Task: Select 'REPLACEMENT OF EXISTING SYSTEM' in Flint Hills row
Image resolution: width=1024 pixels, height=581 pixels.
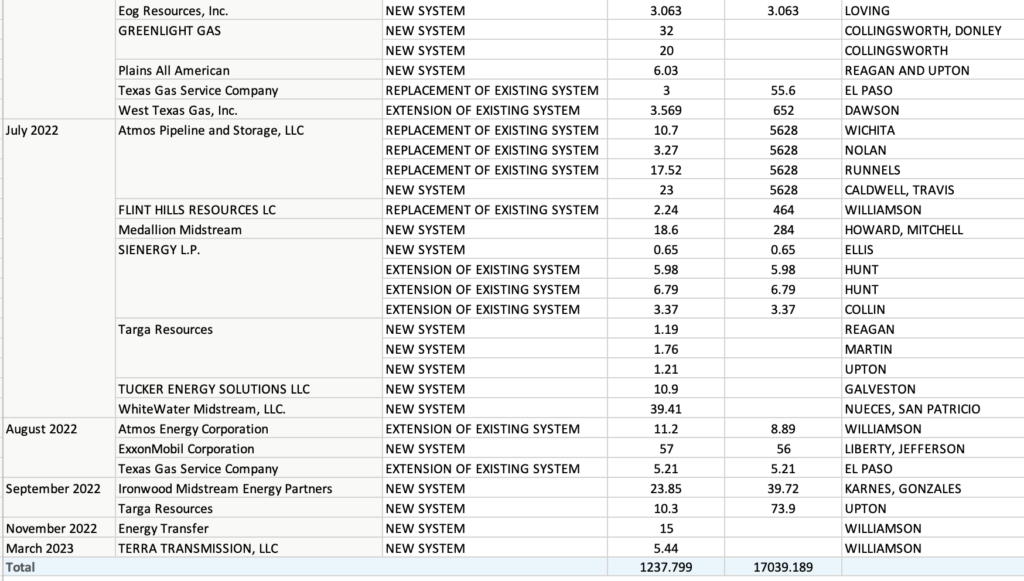Action: [x=494, y=210]
